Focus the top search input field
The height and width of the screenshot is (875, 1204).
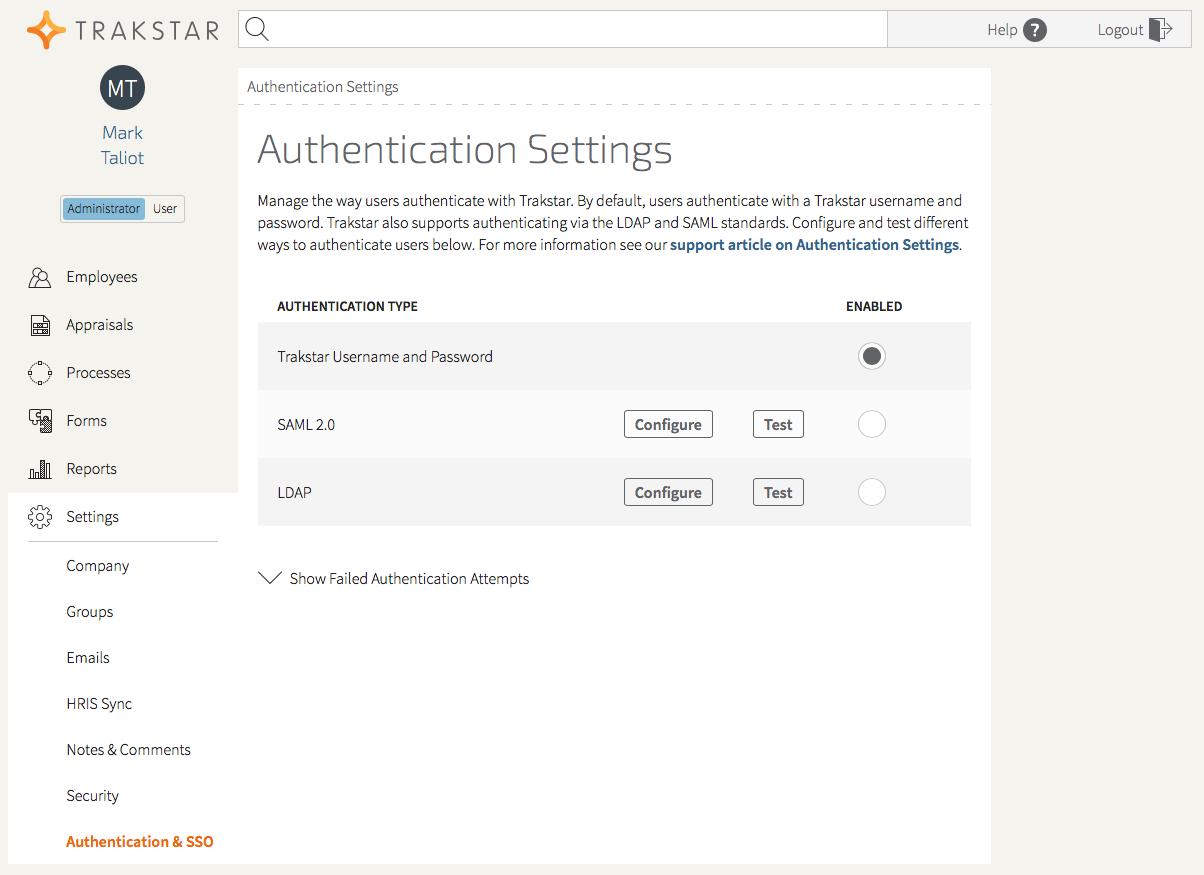[x=563, y=29]
